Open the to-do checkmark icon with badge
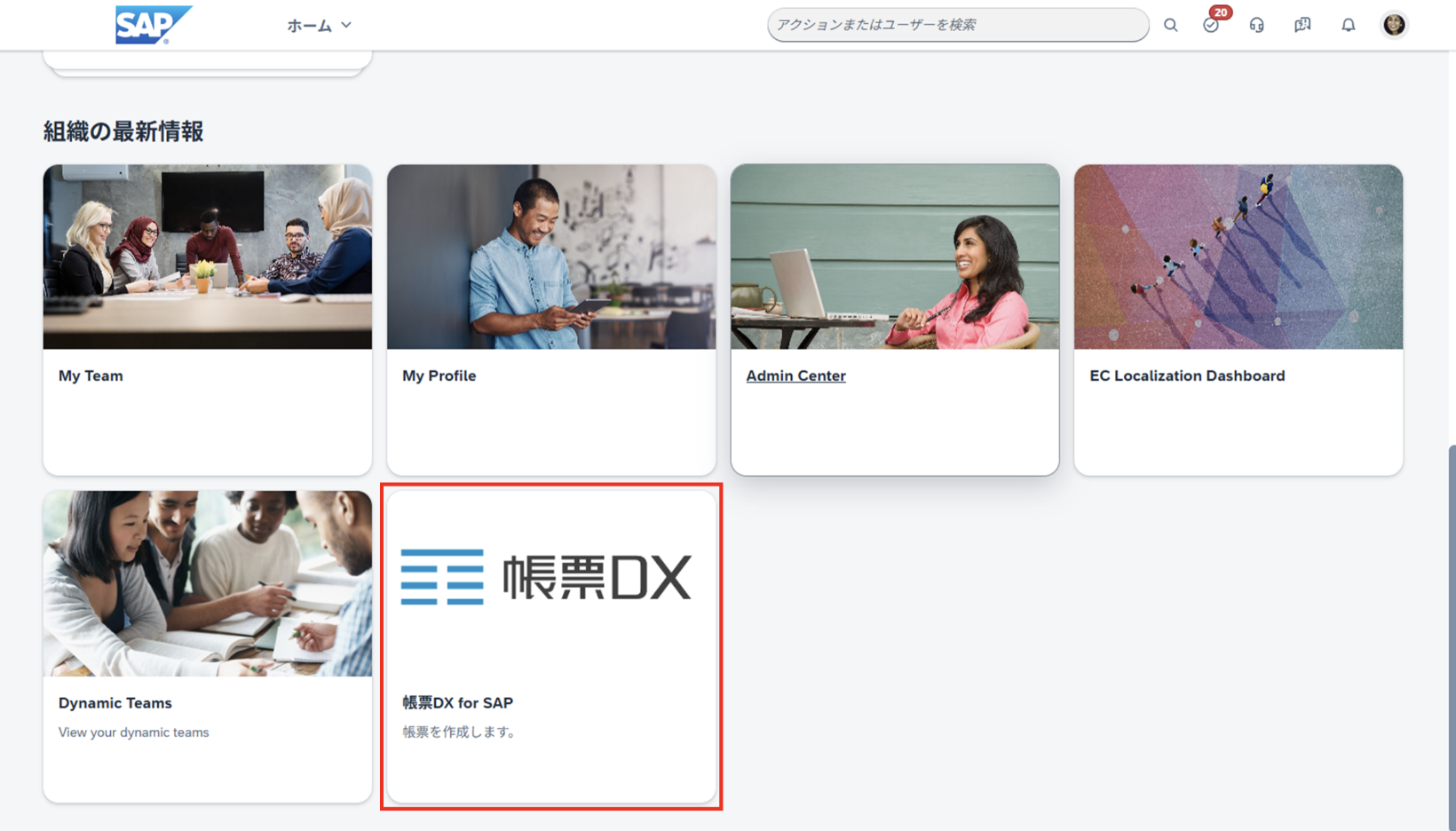Viewport: 1456px width, 831px height. 1211,25
